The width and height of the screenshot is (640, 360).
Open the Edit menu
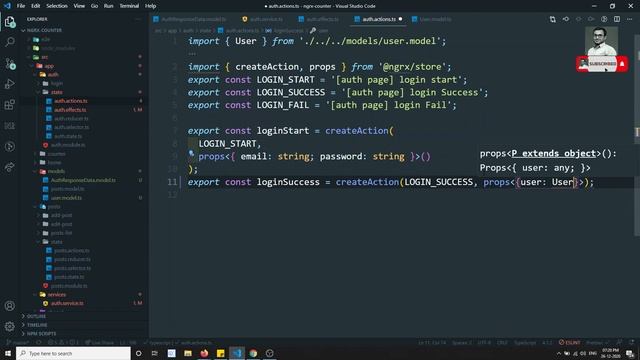[x=36, y=6]
